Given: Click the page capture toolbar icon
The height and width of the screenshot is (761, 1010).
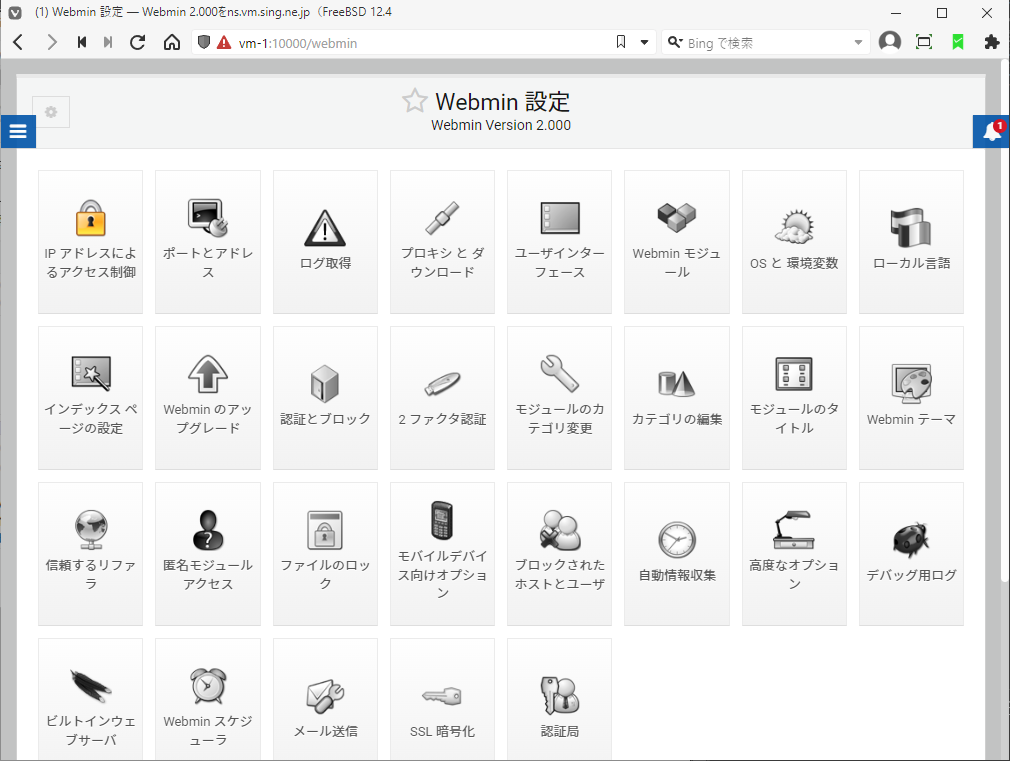Looking at the screenshot, I should click(924, 43).
